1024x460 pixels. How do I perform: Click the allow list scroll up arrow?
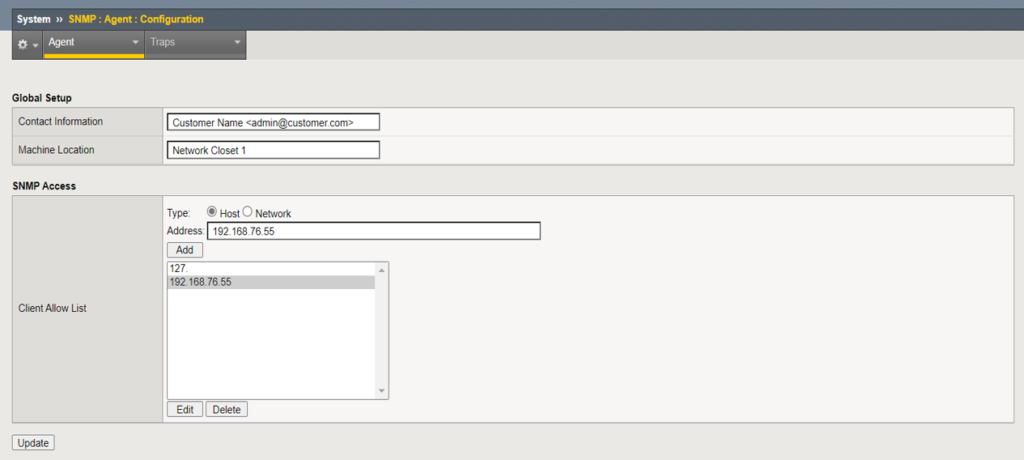tap(381, 269)
